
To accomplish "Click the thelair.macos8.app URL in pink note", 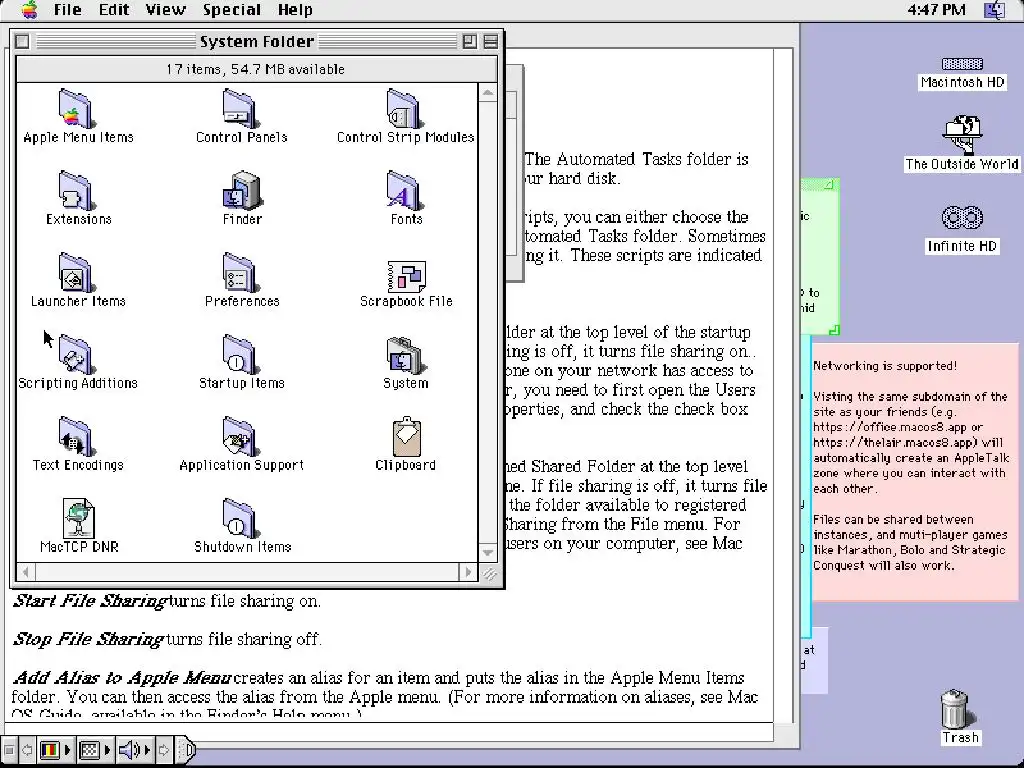I will (x=893, y=442).
